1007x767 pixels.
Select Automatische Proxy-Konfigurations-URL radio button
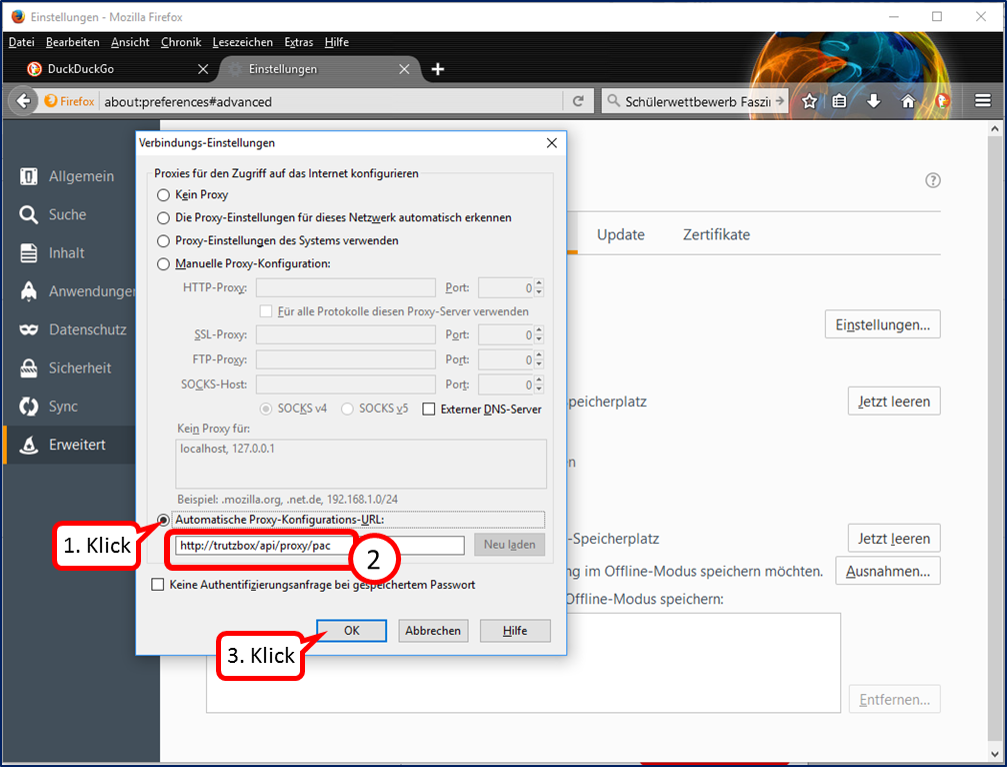[163, 520]
